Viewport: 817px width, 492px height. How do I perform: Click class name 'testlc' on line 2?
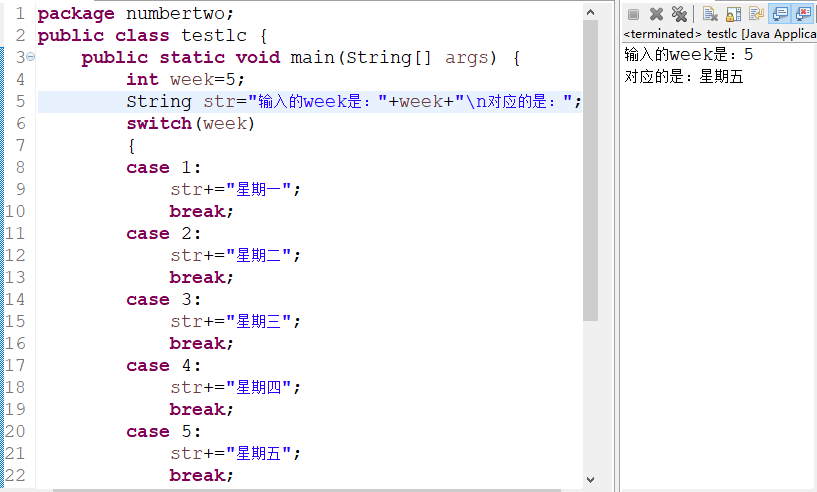[214, 35]
